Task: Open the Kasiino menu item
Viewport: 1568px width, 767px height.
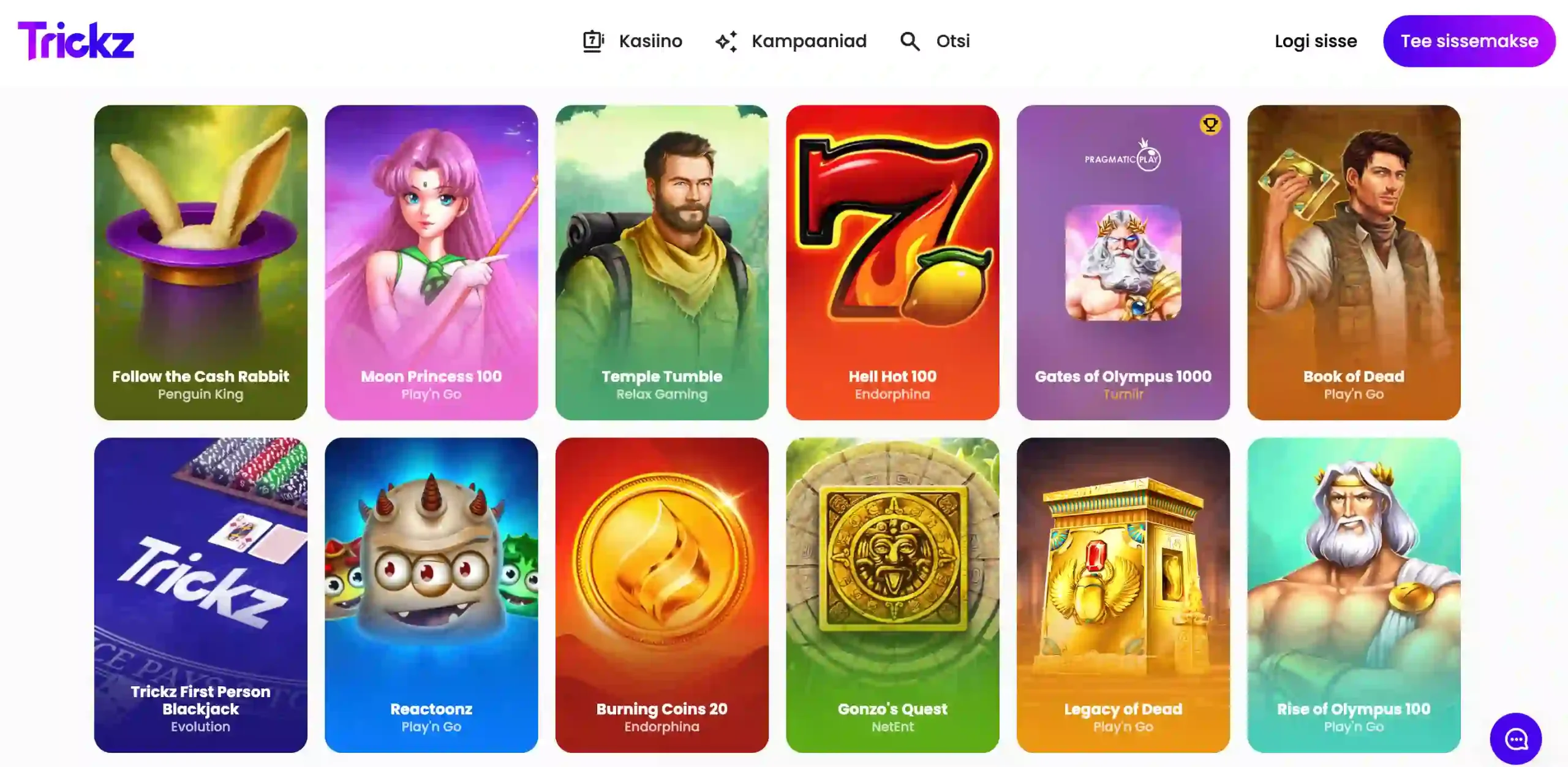Action: click(632, 41)
